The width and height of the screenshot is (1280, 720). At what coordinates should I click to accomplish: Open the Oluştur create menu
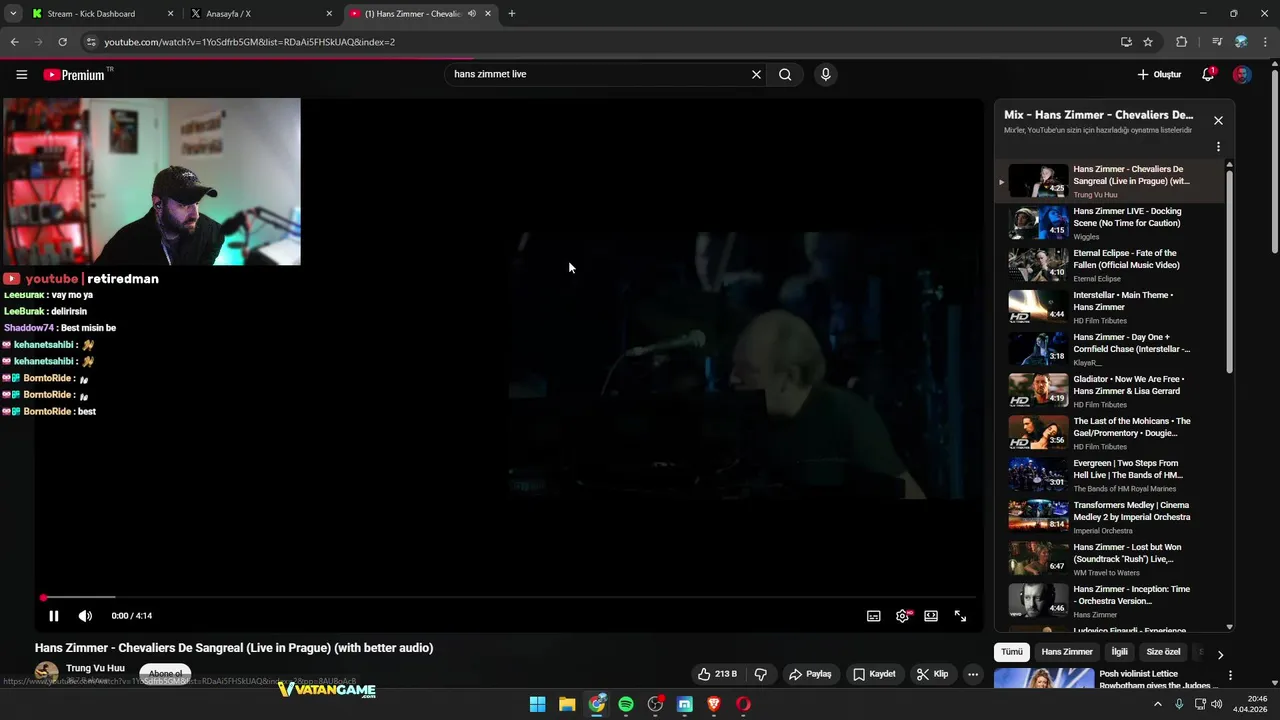pos(1159,74)
